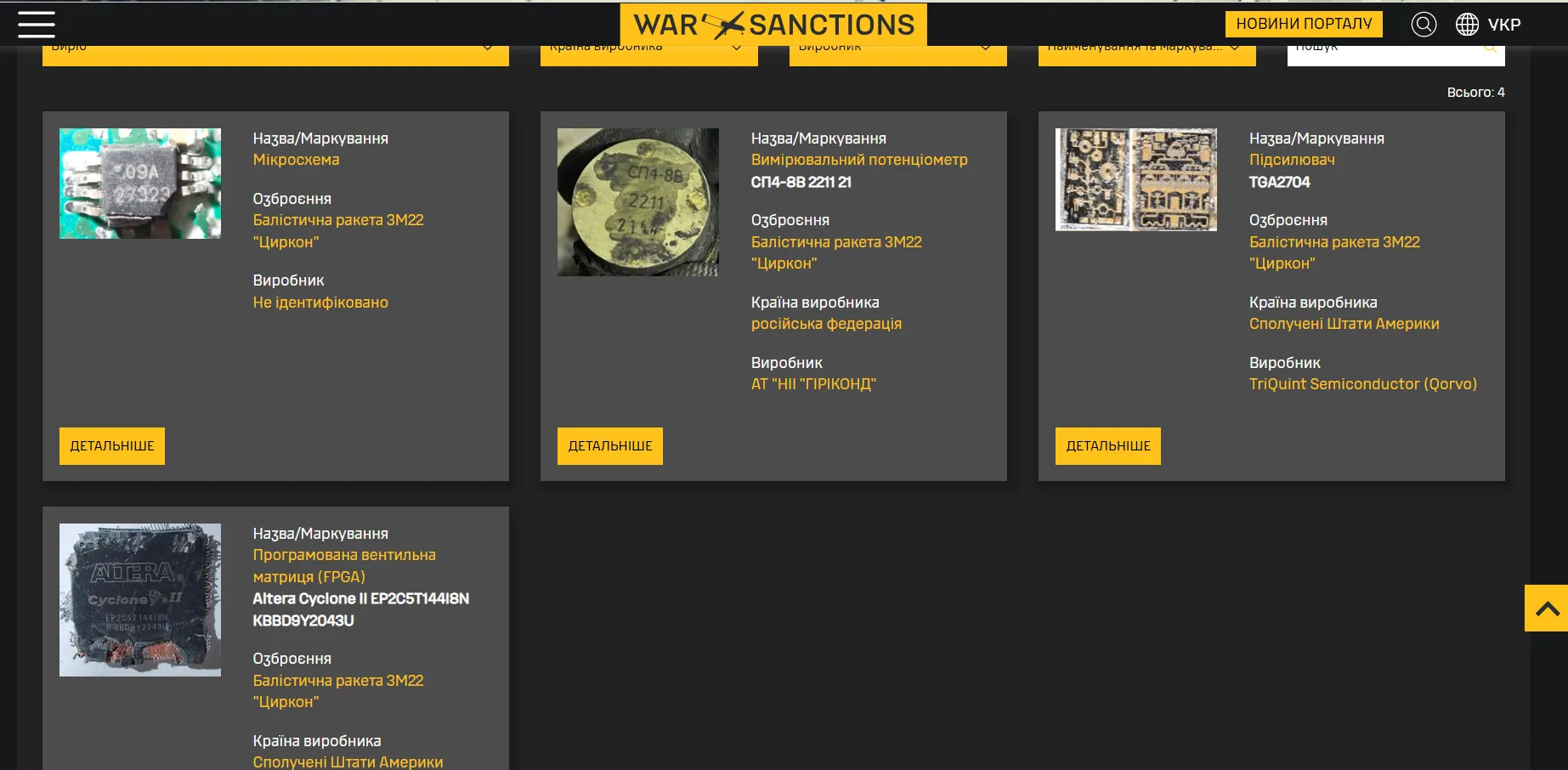Select російська федерація country link
The image size is (1568, 770).
coord(826,324)
